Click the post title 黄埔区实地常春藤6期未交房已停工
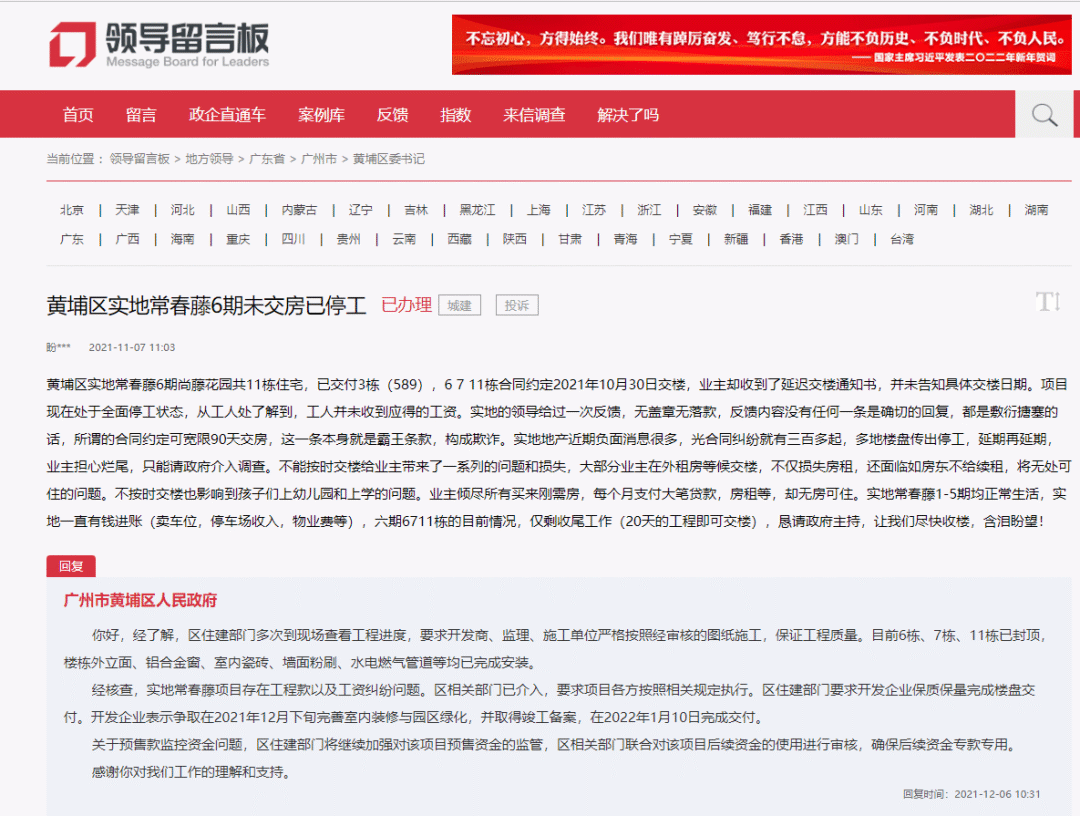 (x=206, y=305)
